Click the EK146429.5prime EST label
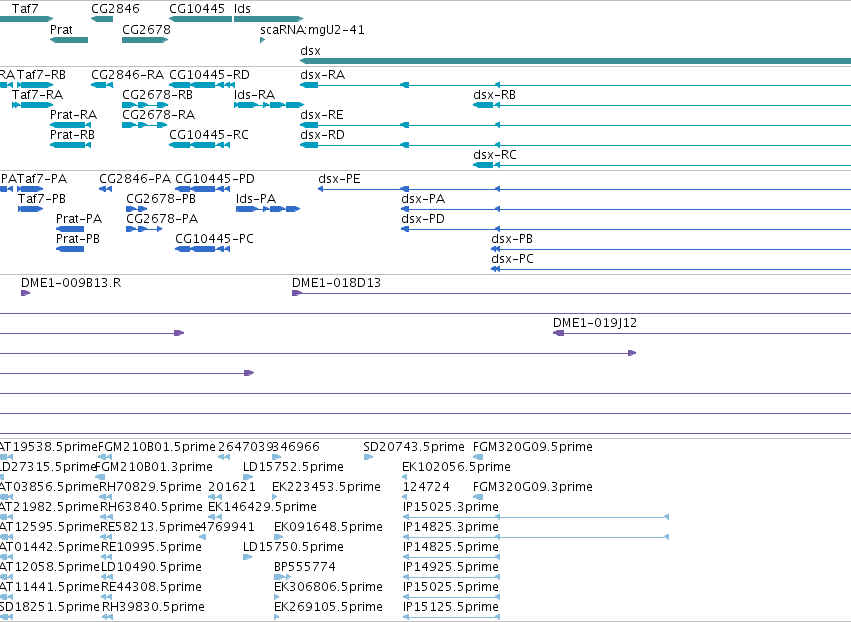This screenshot has width=851, height=622. pyautogui.click(x=263, y=507)
